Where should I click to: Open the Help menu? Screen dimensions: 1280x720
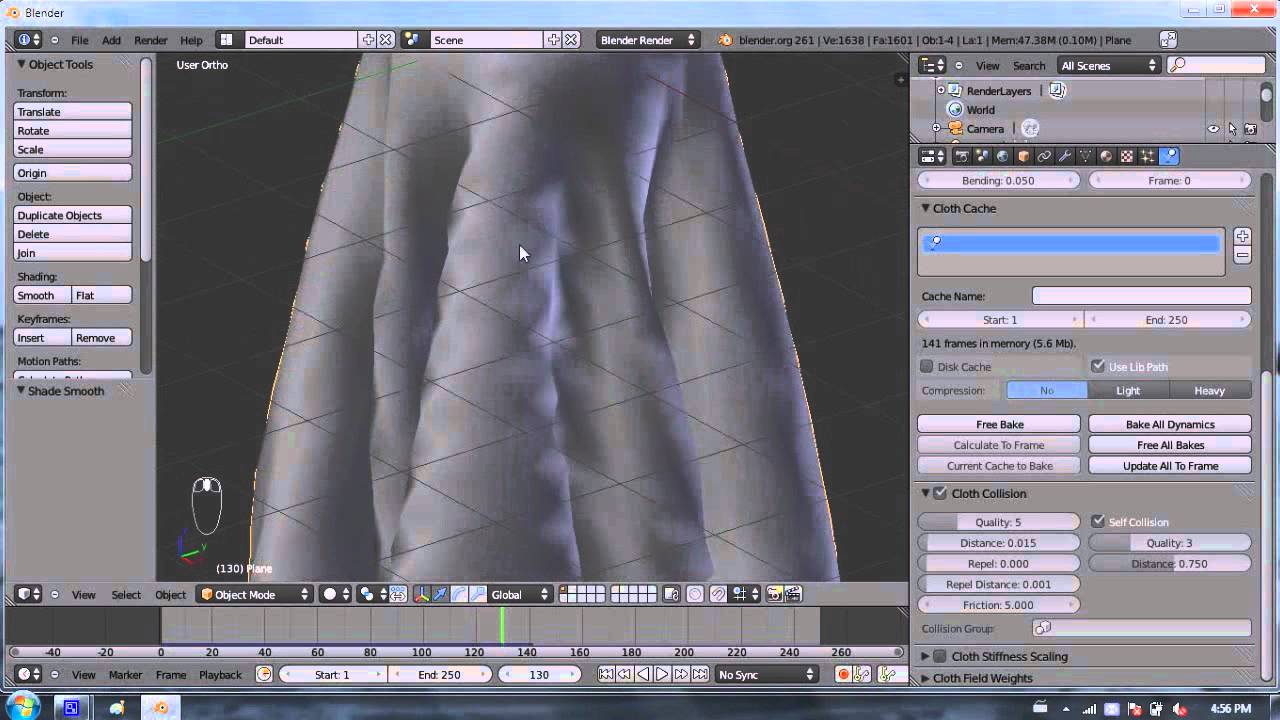click(191, 41)
